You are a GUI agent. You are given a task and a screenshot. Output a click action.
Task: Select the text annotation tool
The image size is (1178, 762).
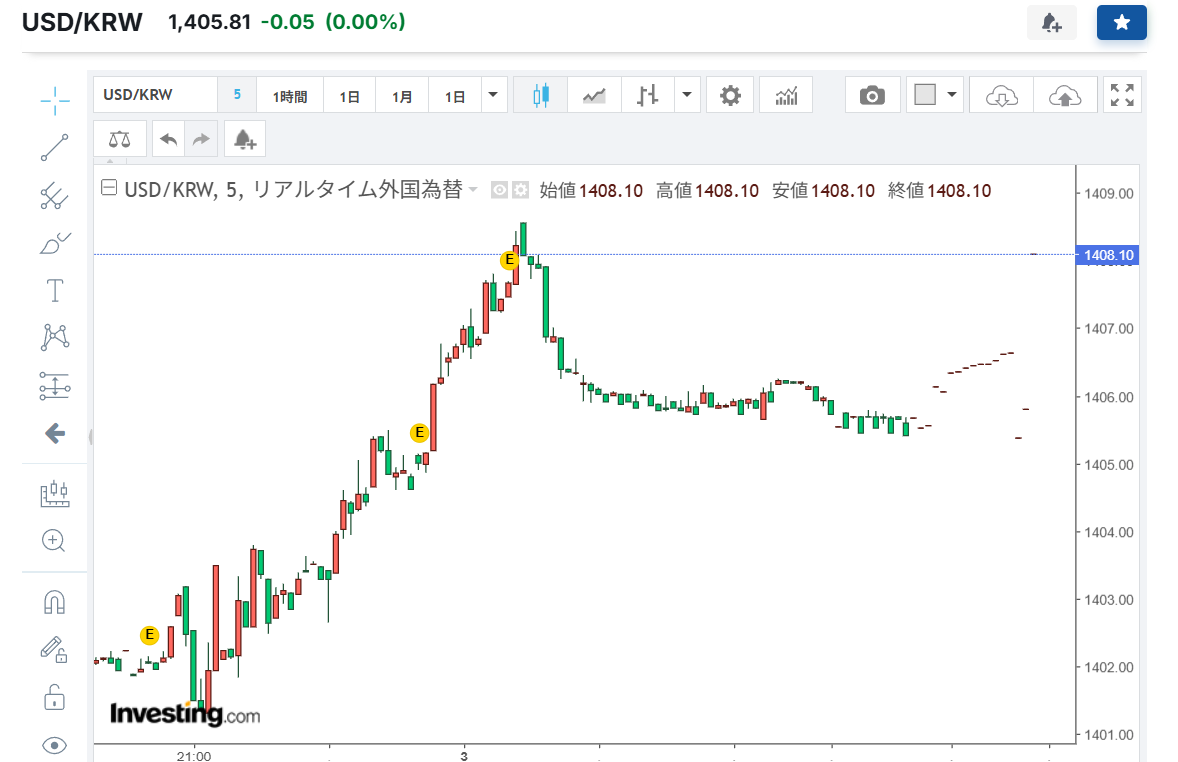tap(55, 291)
